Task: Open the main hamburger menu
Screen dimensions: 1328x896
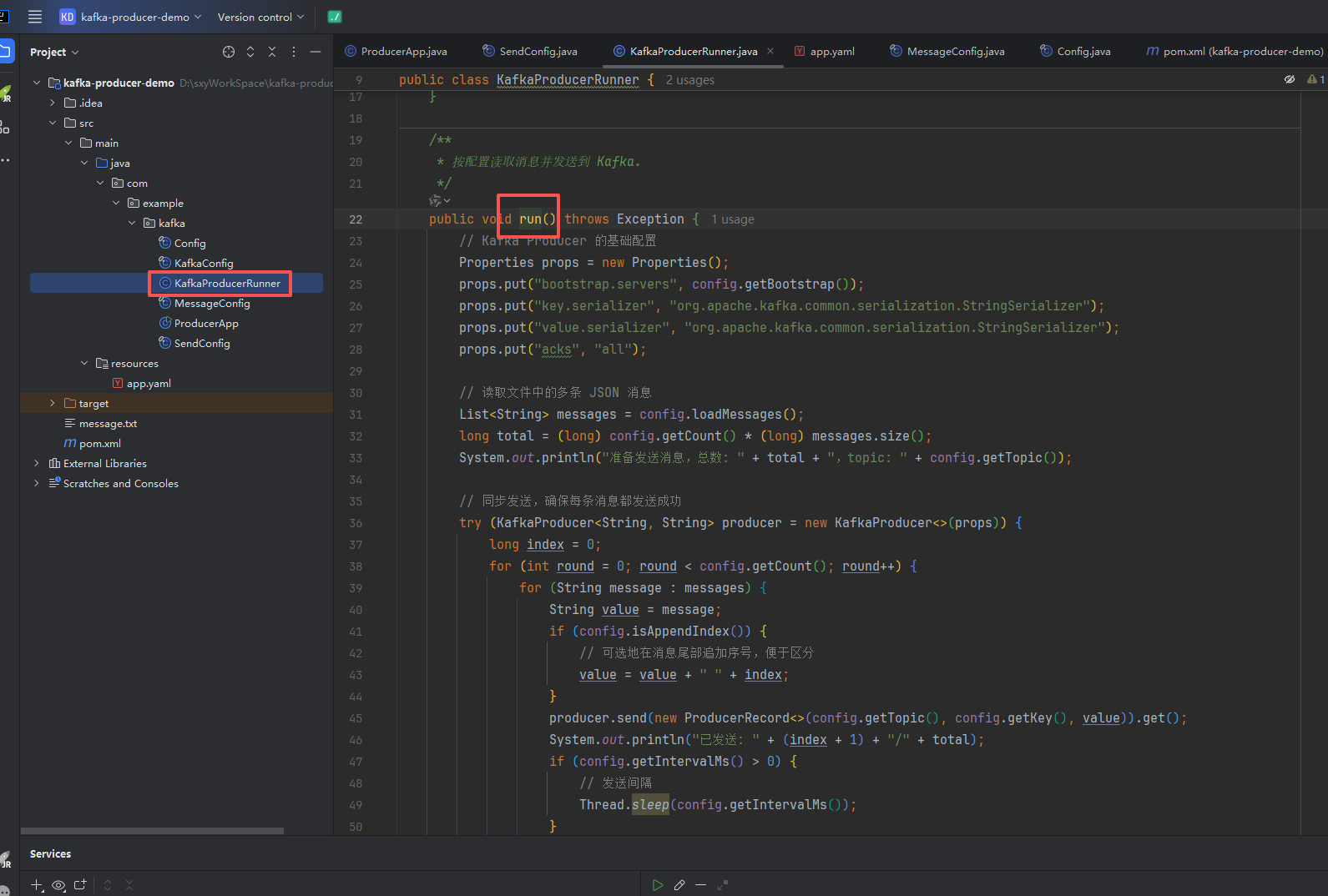Action: click(x=35, y=17)
